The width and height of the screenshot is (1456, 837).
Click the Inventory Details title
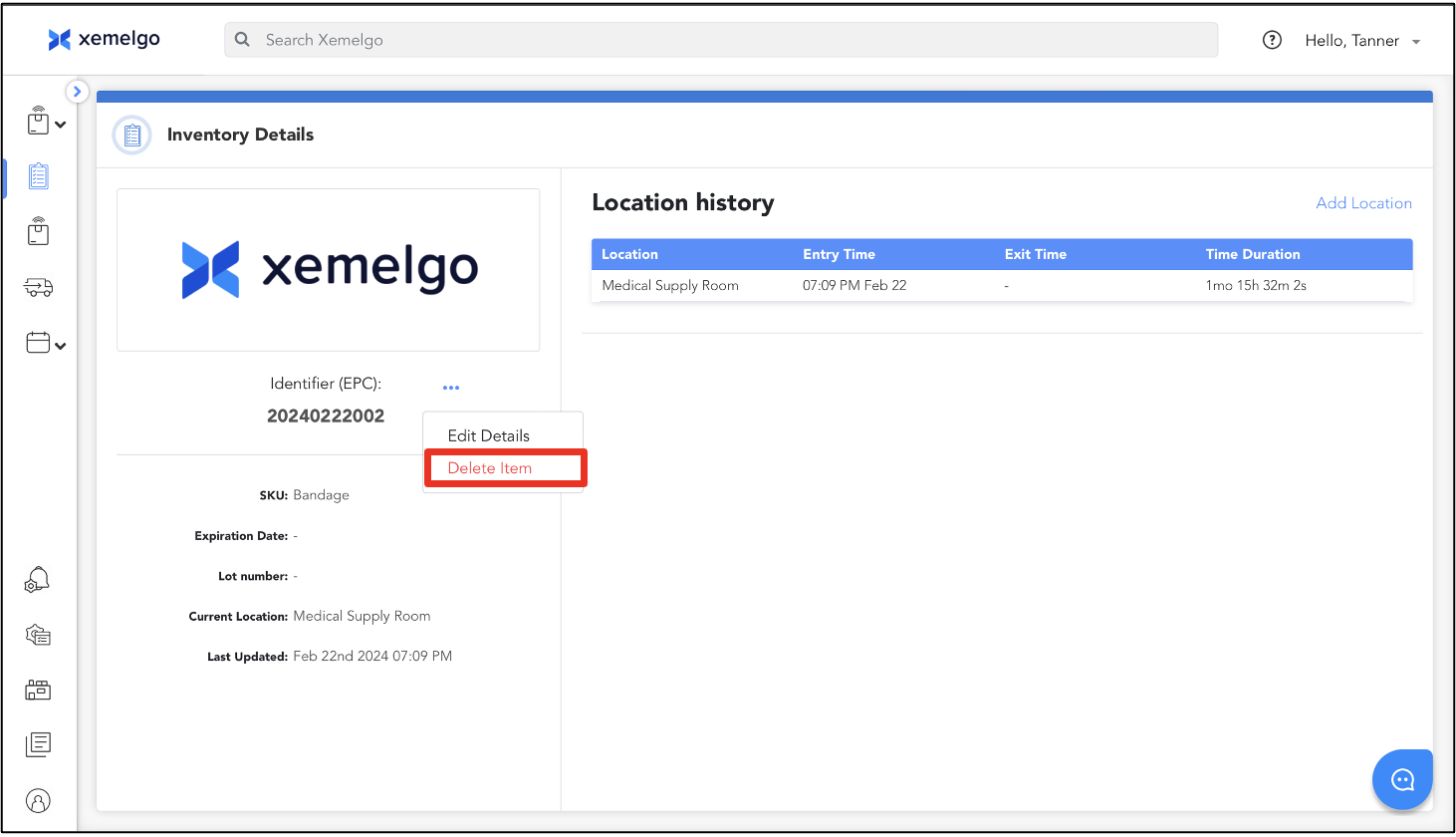[x=240, y=135]
